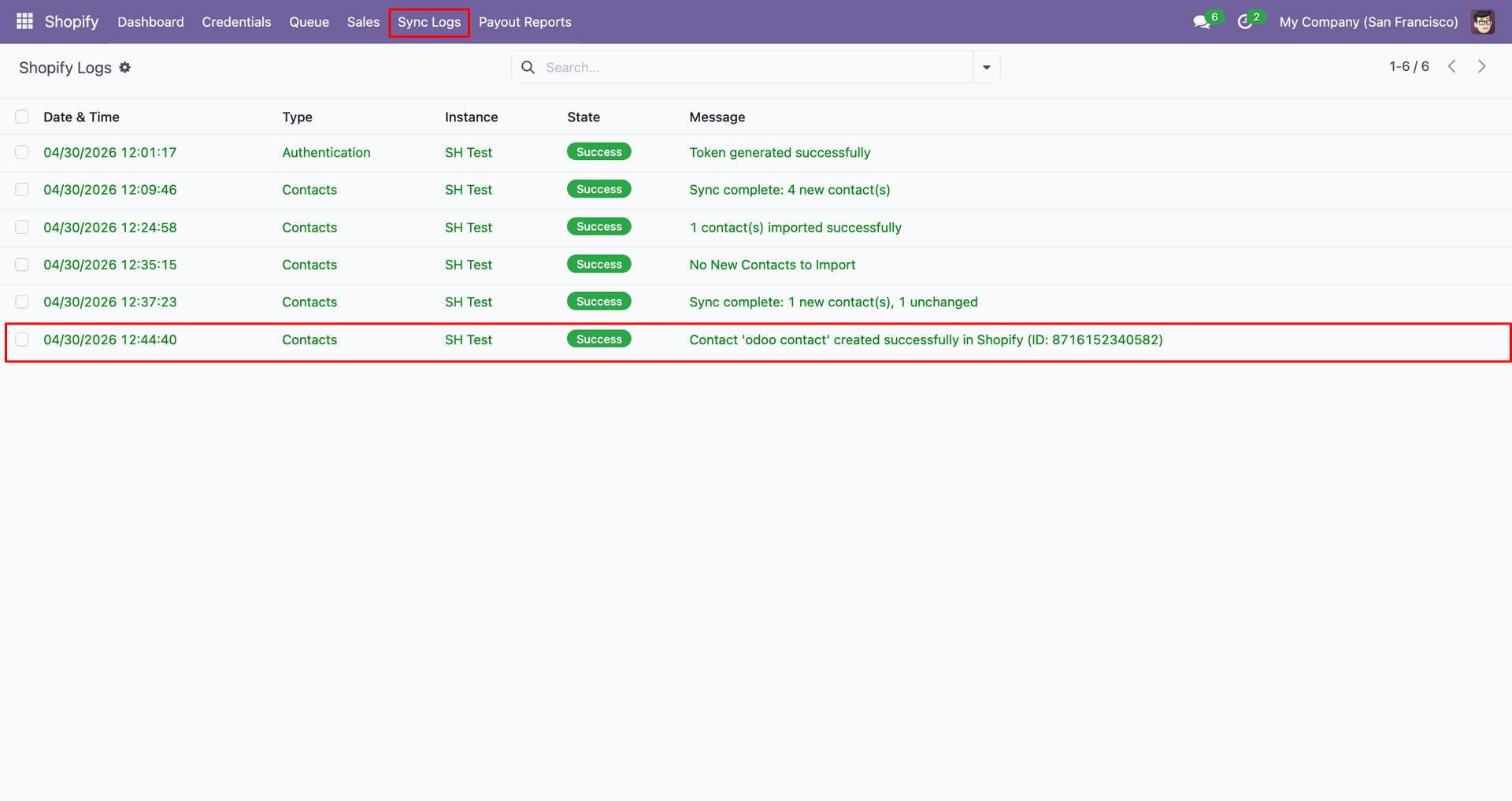Sort by Type column header
This screenshot has width=1512, height=801.
click(297, 117)
